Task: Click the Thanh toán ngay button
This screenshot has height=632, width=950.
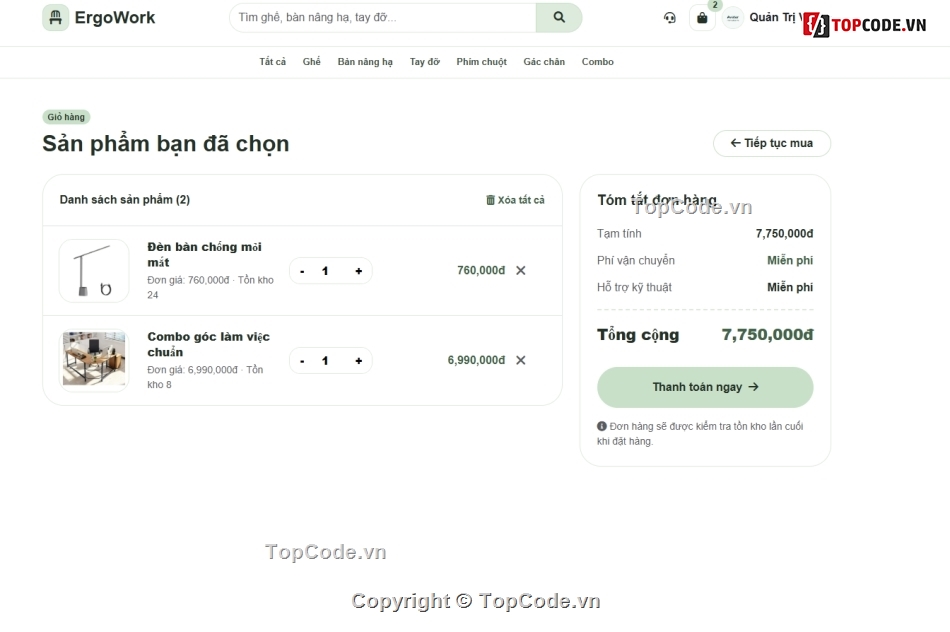Action: click(705, 387)
